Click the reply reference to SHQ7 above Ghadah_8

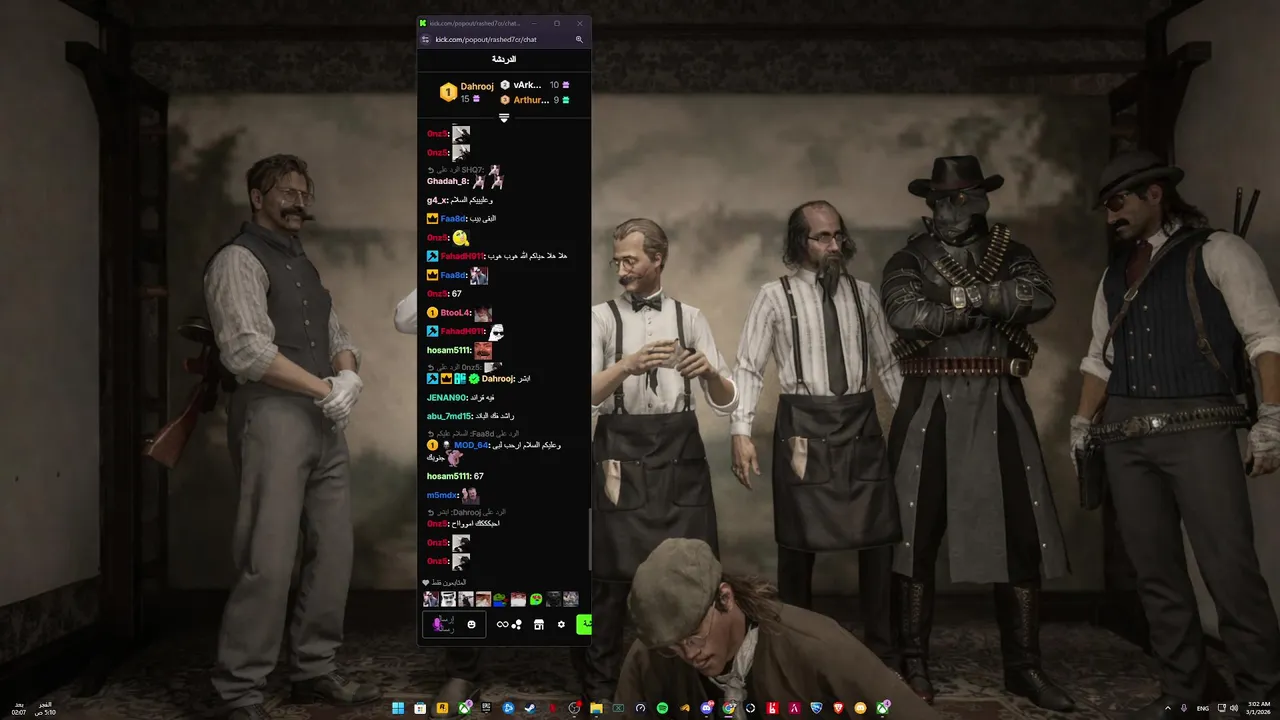[464, 170]
